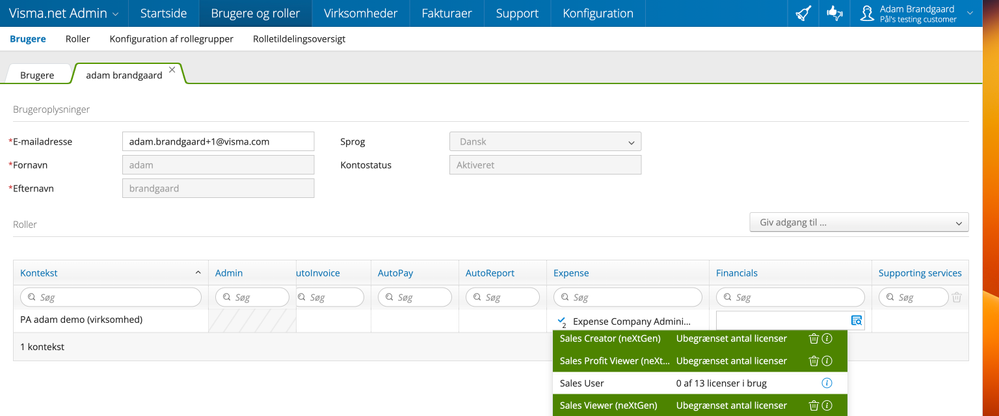
Task: Show info for Sales Profit Viewer role
Action: 827,361
